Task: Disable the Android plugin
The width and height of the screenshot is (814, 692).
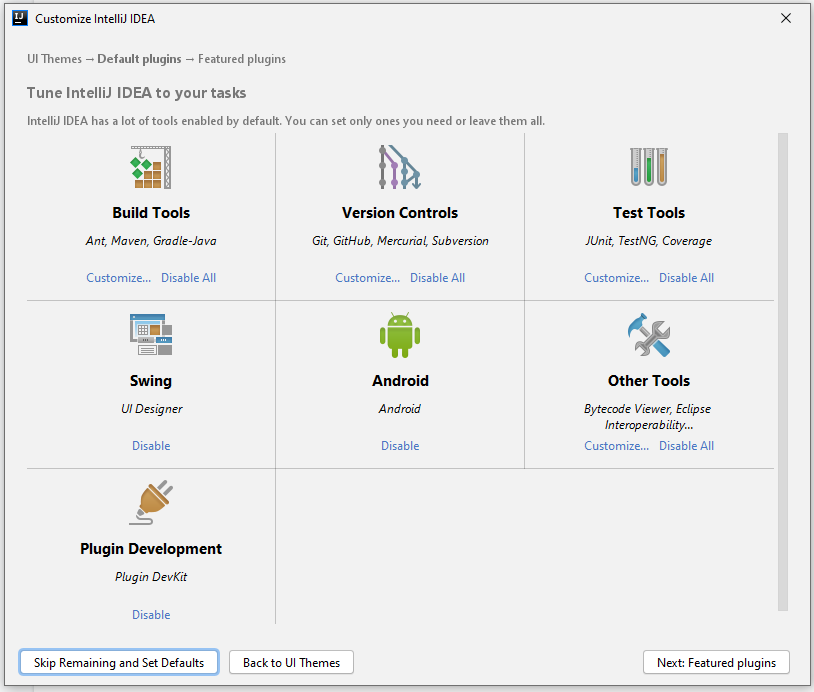Action: coord(400,446)
